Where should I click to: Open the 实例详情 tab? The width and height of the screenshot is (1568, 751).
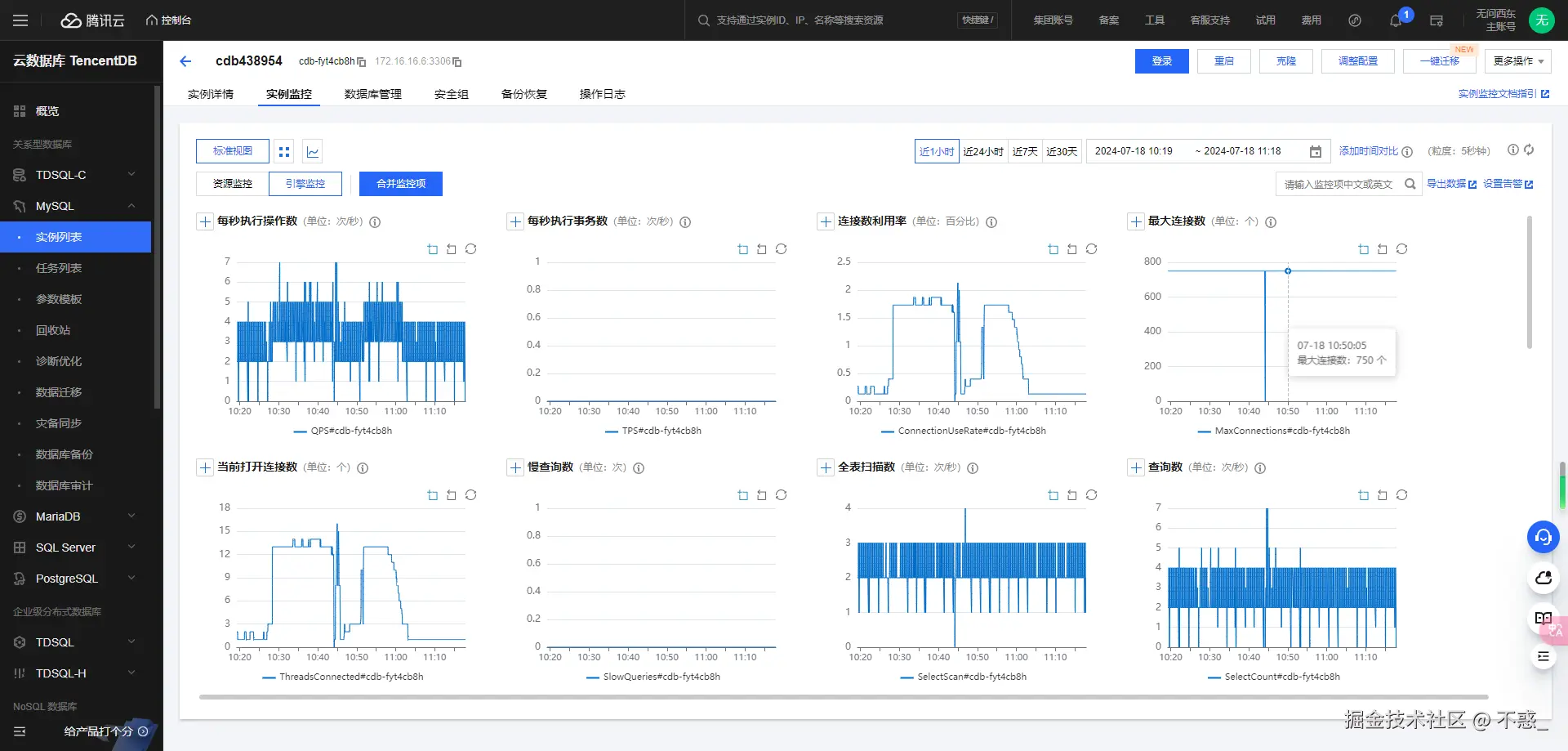(x=211, y=94)
